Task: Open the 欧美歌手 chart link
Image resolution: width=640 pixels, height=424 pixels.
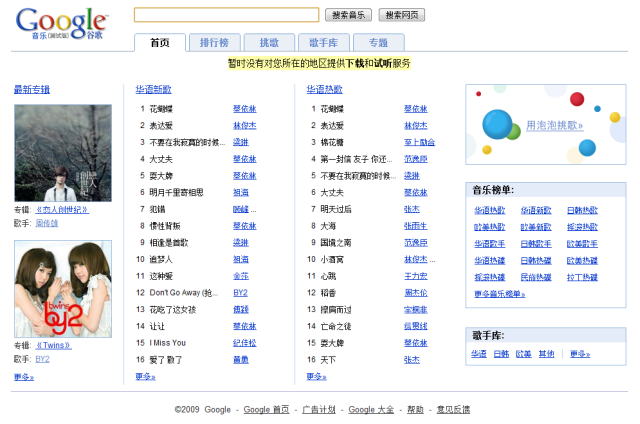Action: tap(582, 244)
